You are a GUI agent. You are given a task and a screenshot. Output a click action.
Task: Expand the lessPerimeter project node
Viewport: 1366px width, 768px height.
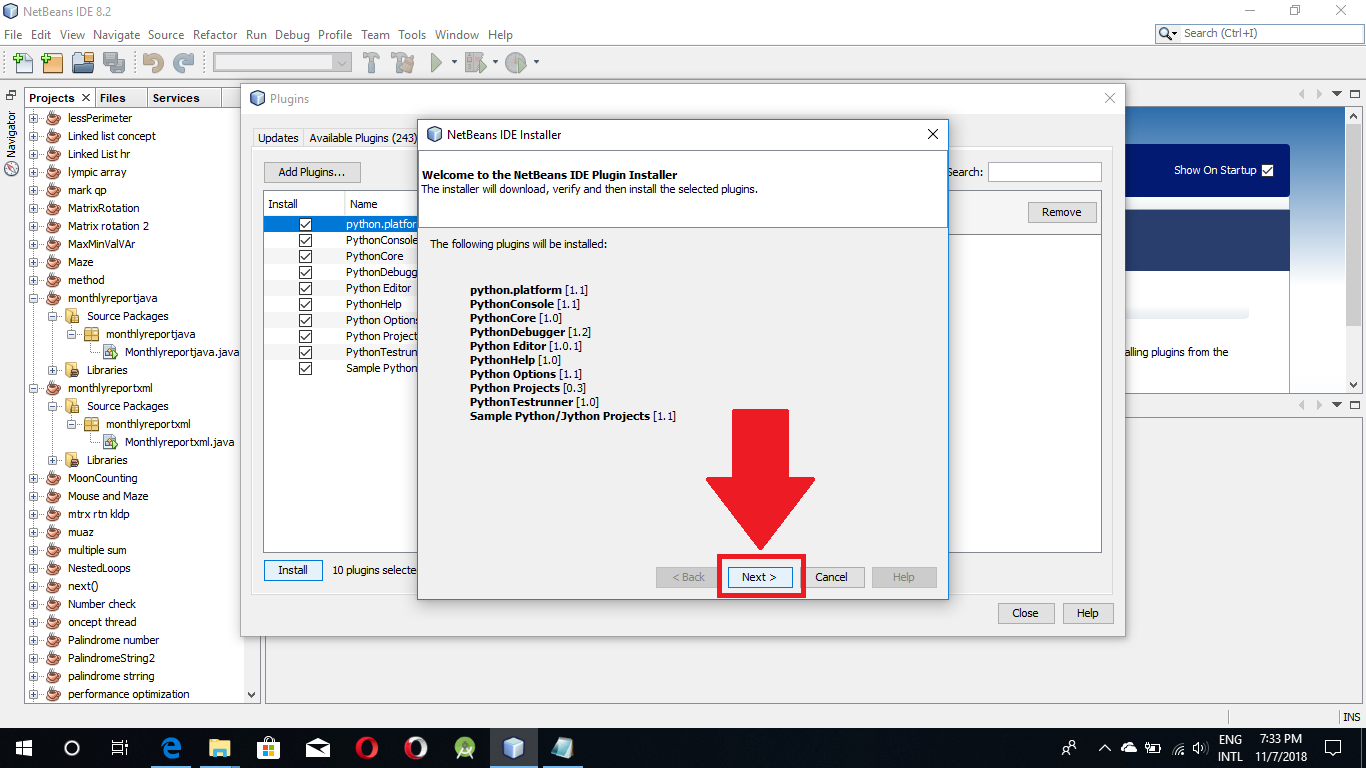click(33, 118)
